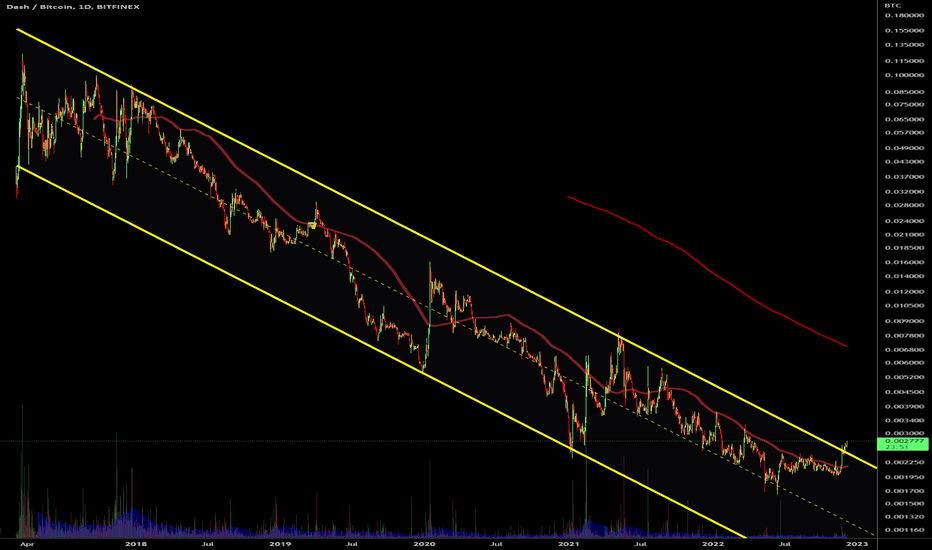Screen dimensions: 932x550
Task: Click price axis value 0.049000
Action: [904, 147]
